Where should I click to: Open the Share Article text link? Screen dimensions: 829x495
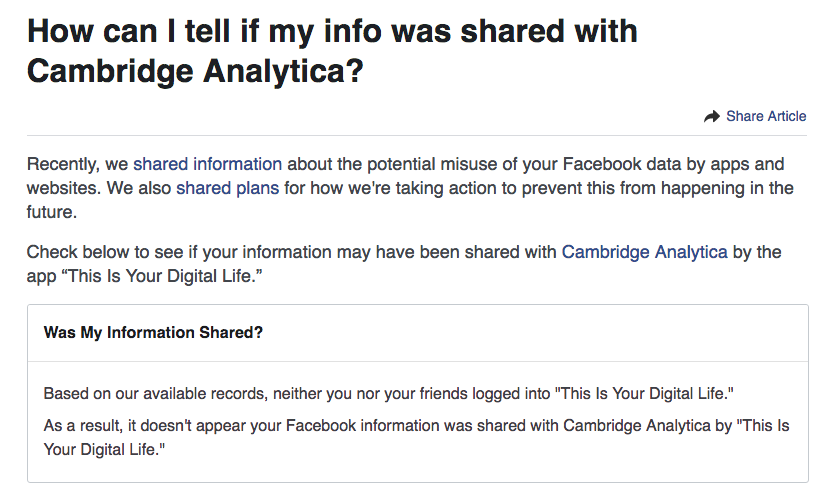[x=766, y=116]
